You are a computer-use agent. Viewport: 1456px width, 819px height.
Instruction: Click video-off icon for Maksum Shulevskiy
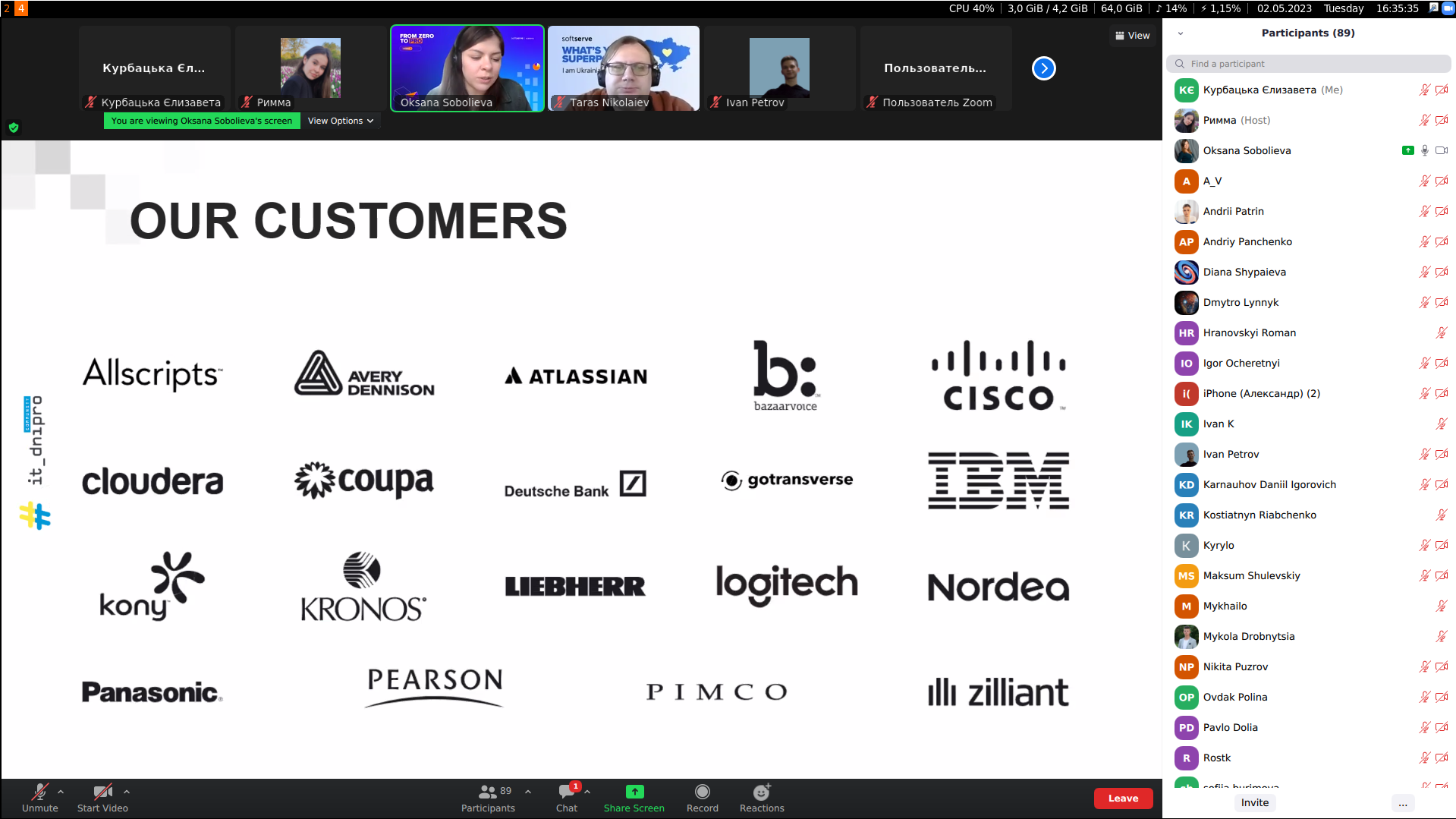(1442, 575)
